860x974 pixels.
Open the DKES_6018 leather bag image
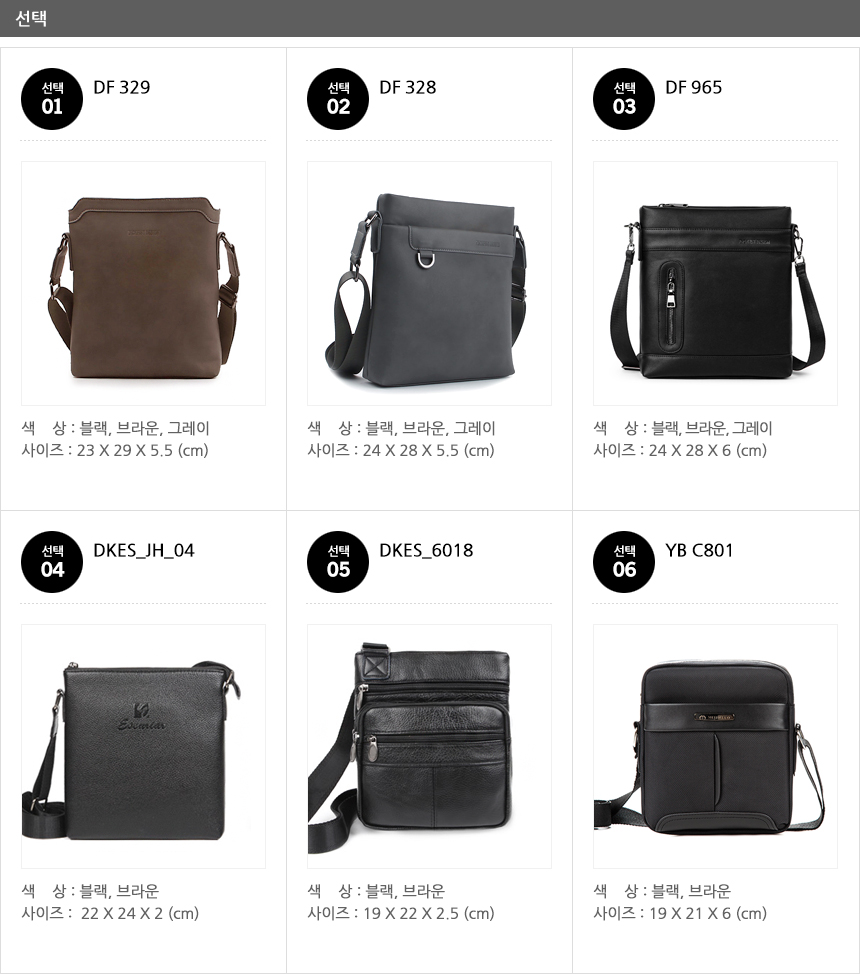(429, 746)
